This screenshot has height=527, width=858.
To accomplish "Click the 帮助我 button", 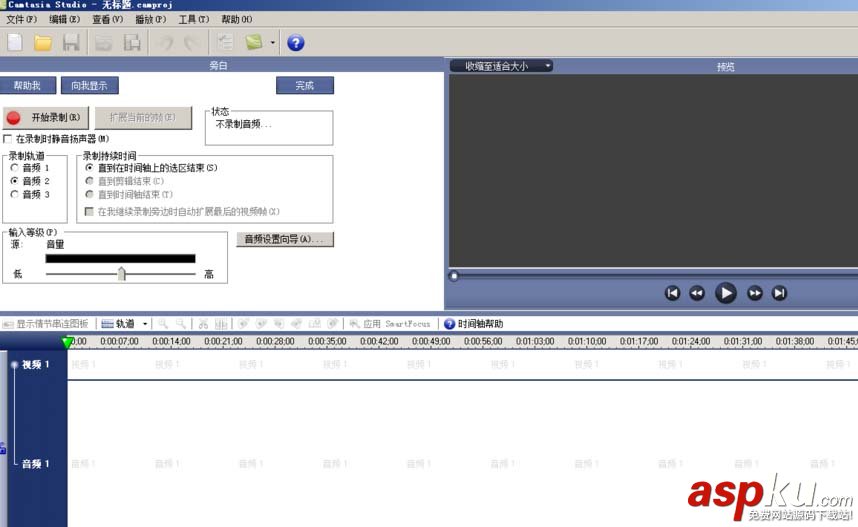I will (27, 85).
